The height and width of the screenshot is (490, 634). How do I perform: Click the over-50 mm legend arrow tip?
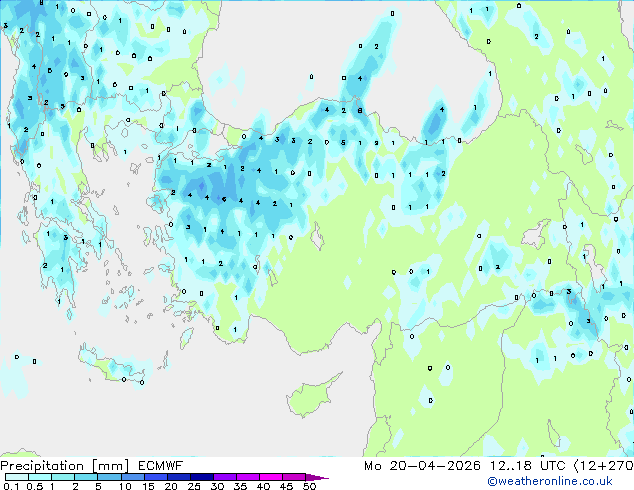pos(317,477)
